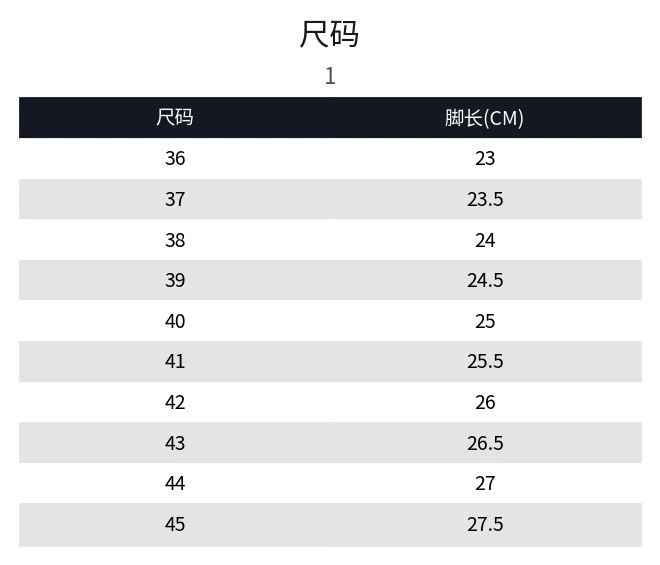Click the 尺码 column header
Viewport: 660px width, 565px height.
tap(175, 118)
